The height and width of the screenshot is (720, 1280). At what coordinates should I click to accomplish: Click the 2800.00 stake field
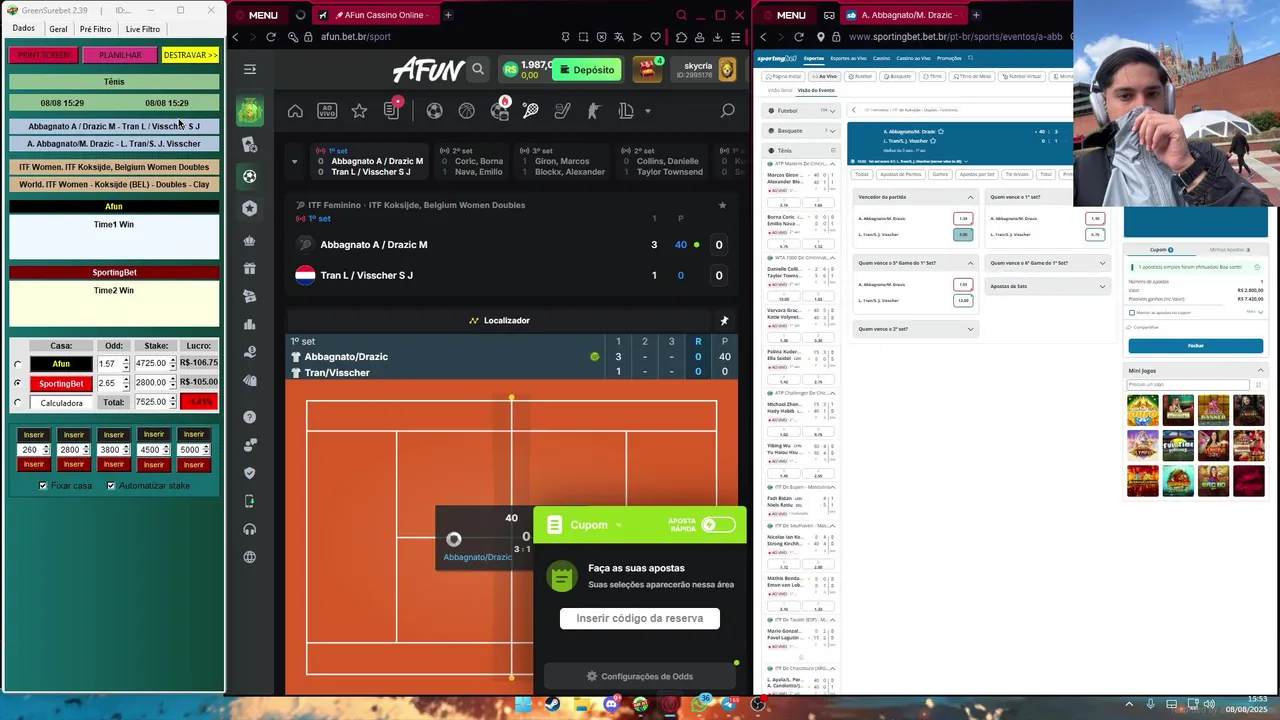click(x=150, y=383)
